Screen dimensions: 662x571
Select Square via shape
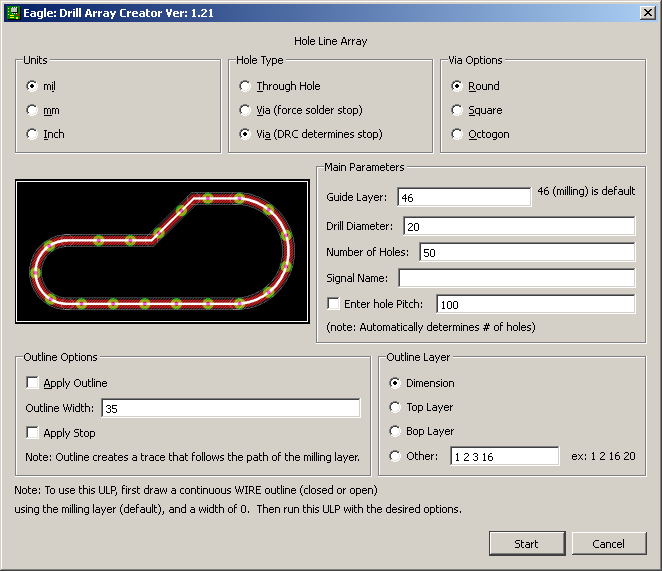point(457,110)
